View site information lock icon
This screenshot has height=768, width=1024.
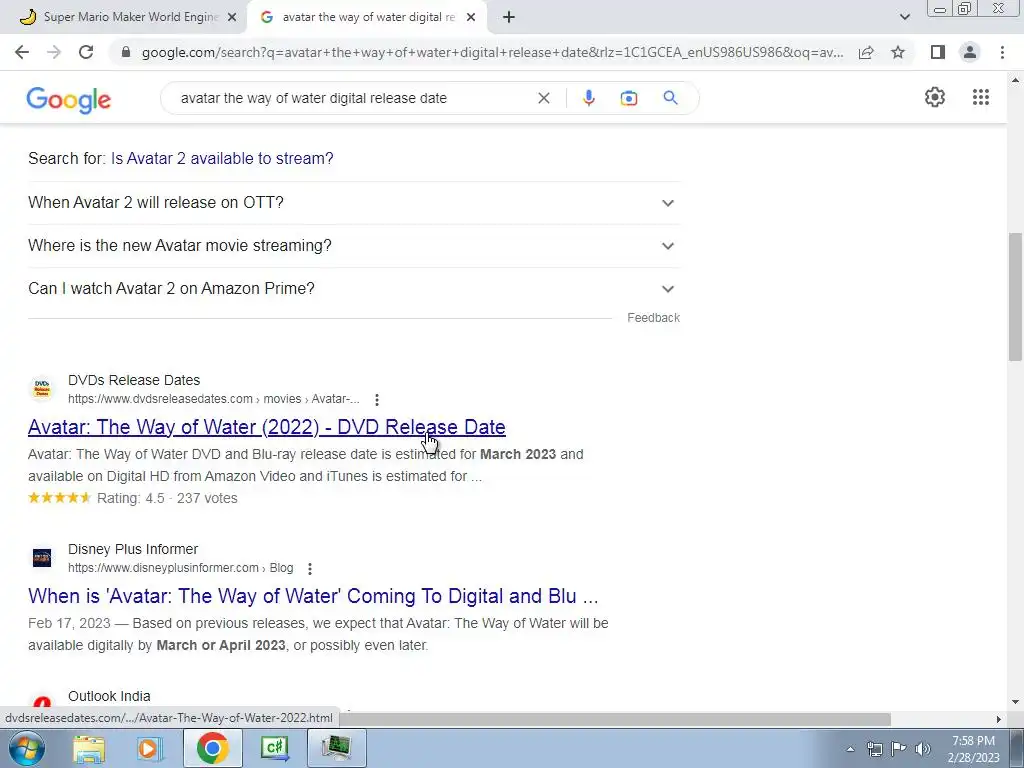pos(126,52)
